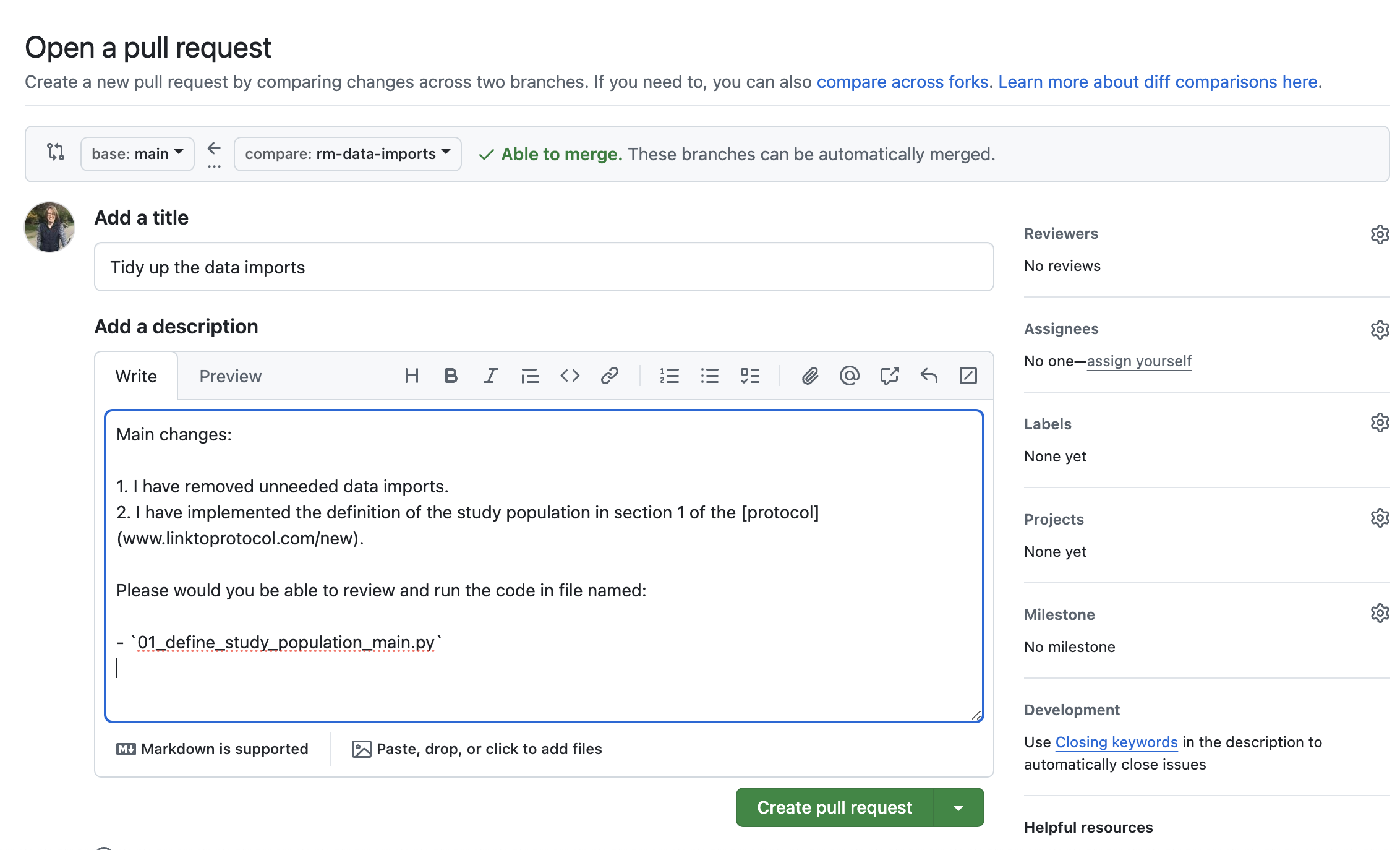This screenshot has height=850, width=1400.
Task: Insert a quote block
Action: (530, 376)
